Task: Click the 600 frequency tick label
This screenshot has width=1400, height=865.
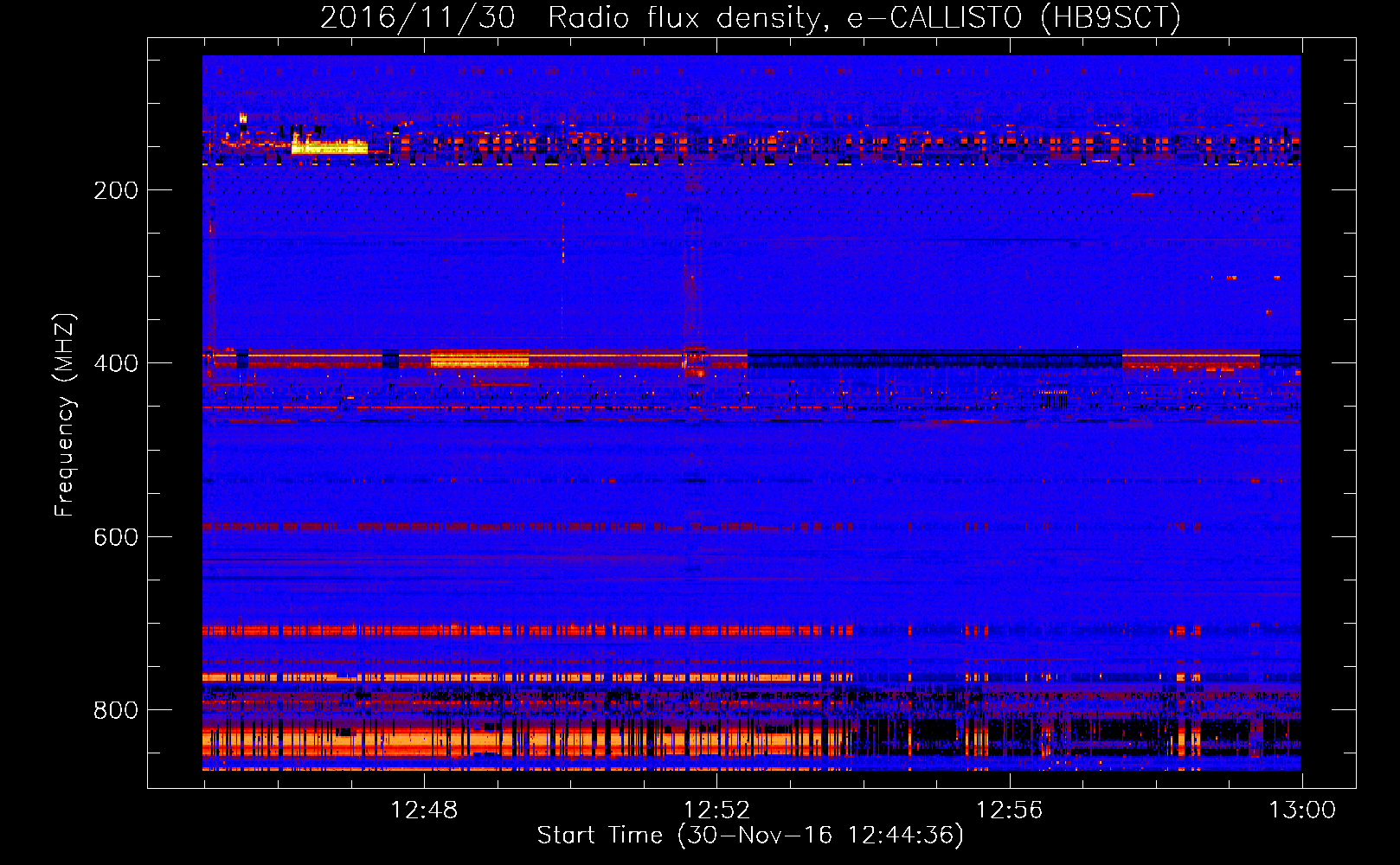Action: [116, 537]
